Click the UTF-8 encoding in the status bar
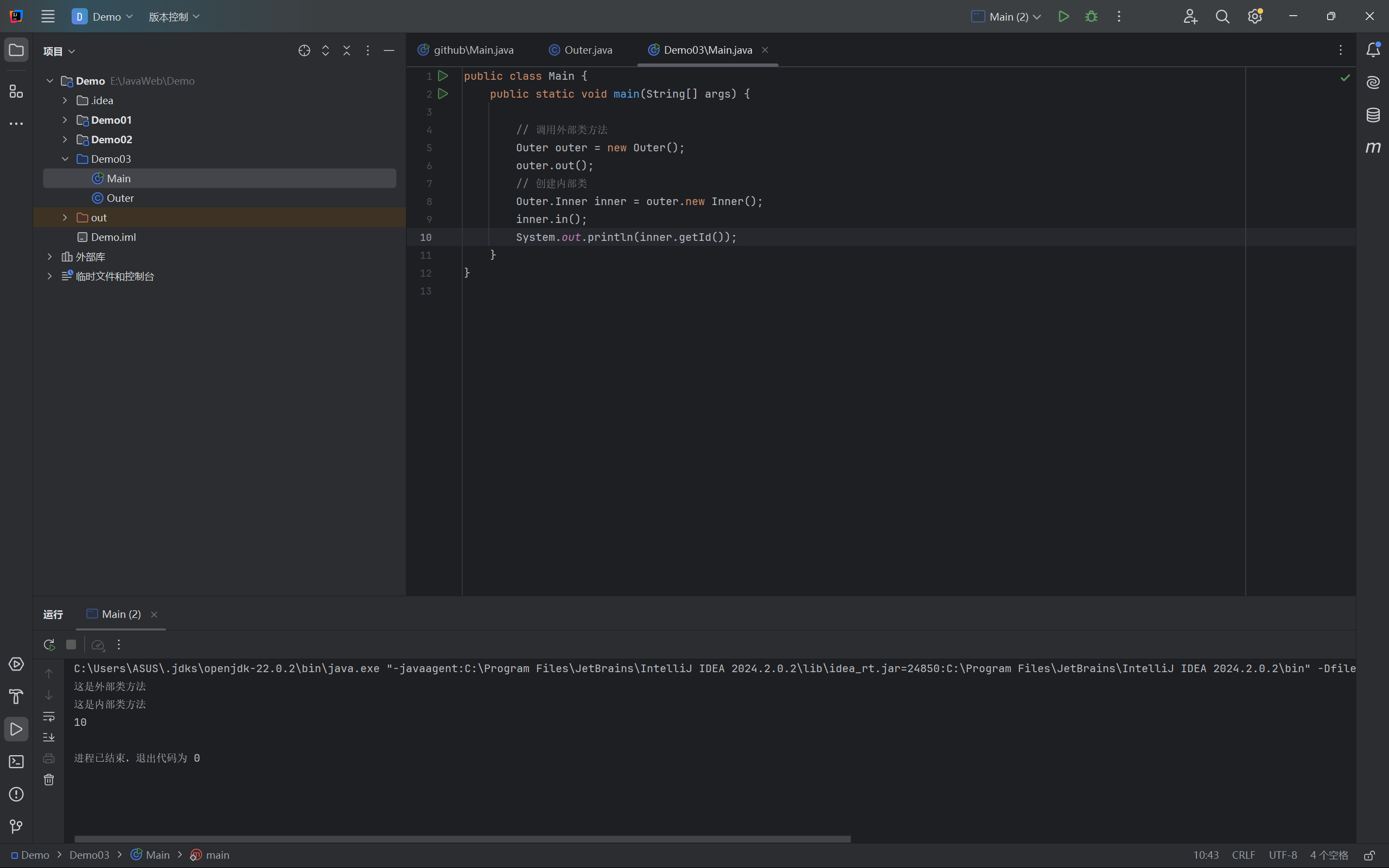The image size is (1389, 868). coord(1282,856)
